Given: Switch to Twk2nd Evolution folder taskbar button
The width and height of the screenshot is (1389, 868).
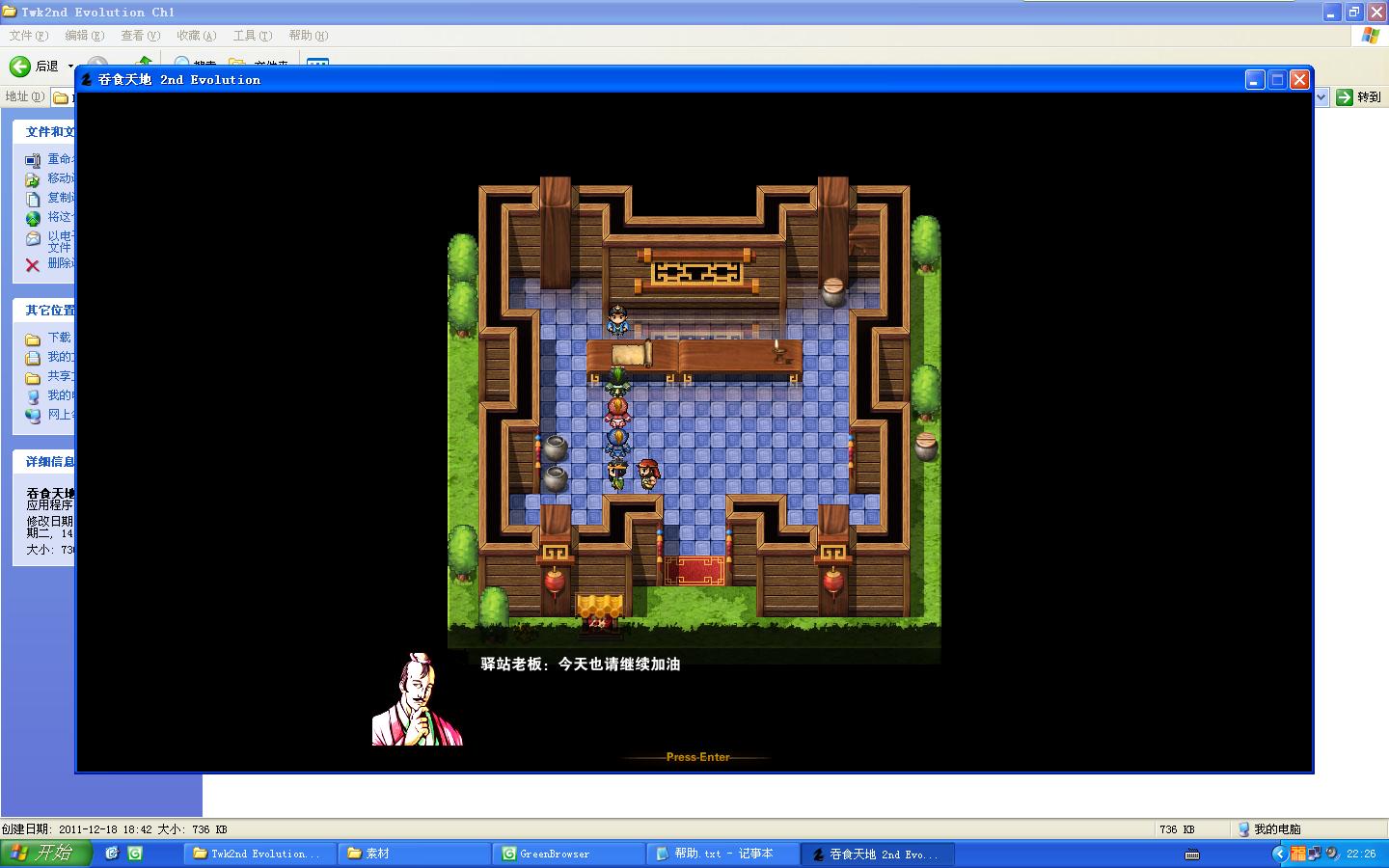Looking at the screenshot, I should tap(259, 854).
